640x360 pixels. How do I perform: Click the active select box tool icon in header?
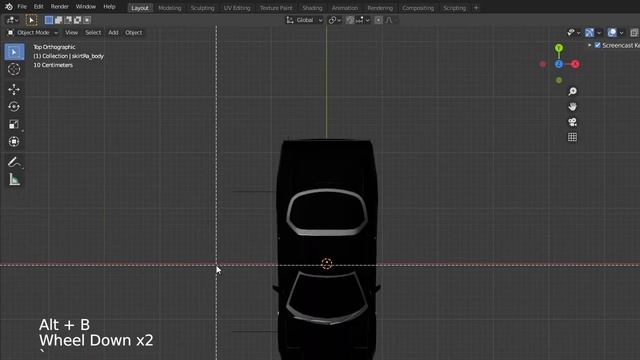pos(31,20)
